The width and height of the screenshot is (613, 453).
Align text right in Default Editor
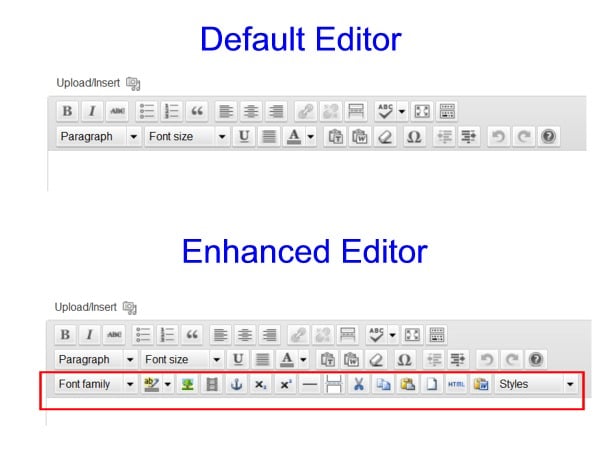(x=276, y=111)
